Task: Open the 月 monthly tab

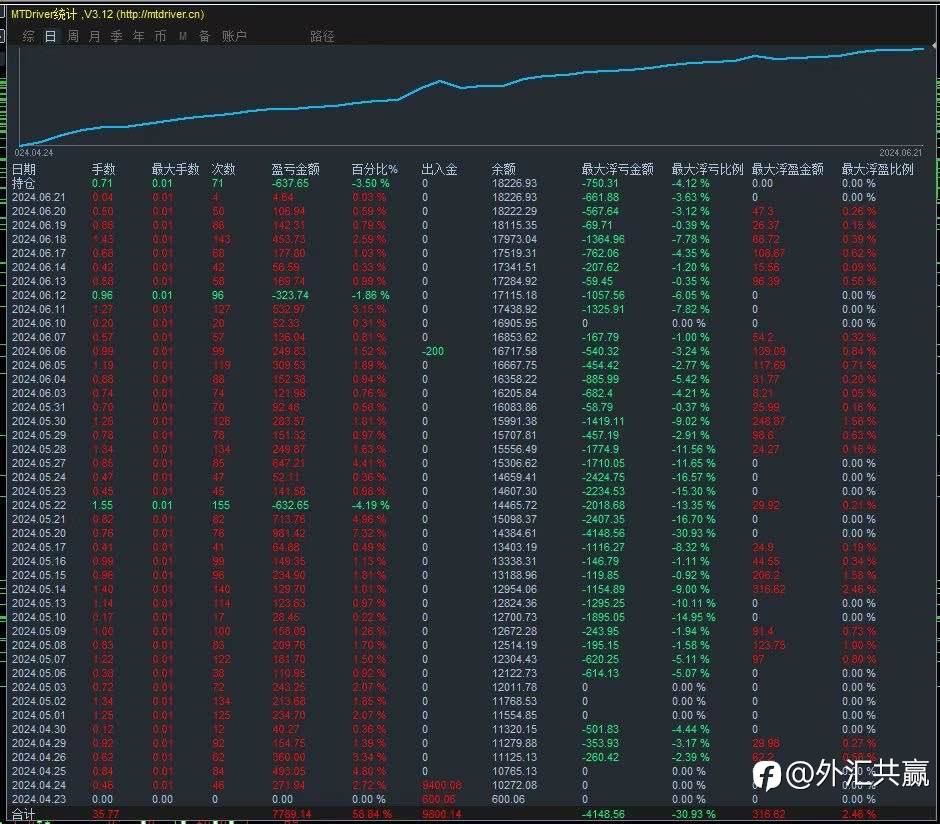Action: pyautogui.click(x=94, y=37)
